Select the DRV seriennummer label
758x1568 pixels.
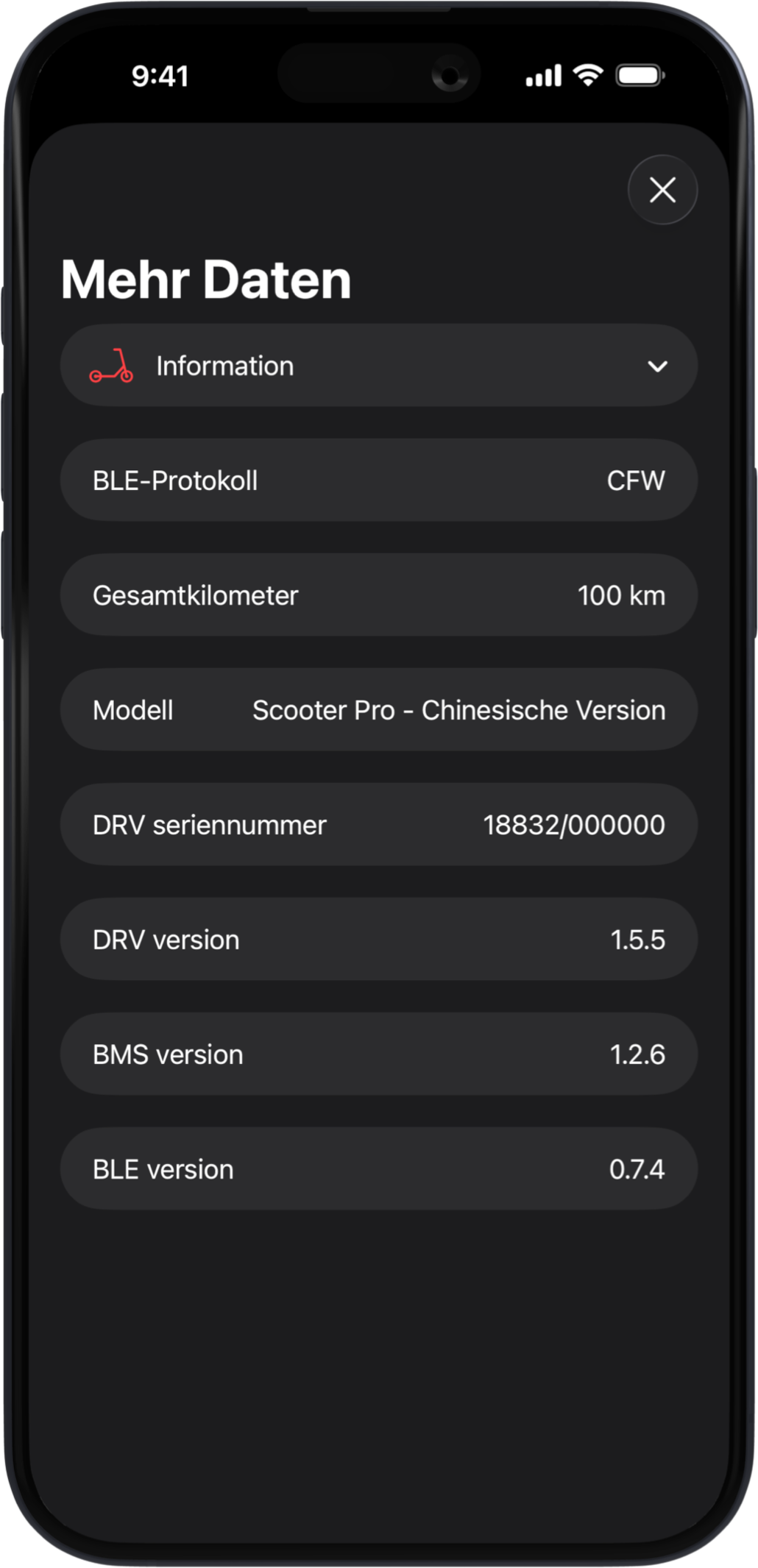[210, 826]
